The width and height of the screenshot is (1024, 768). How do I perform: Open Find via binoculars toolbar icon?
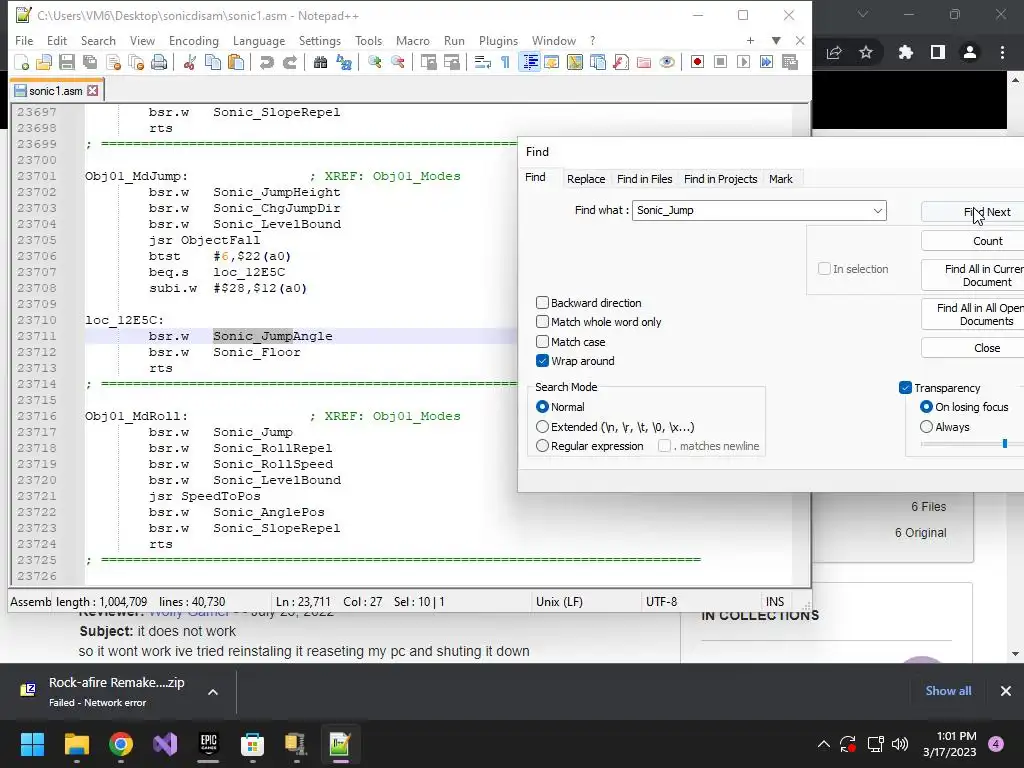[320, 63]
